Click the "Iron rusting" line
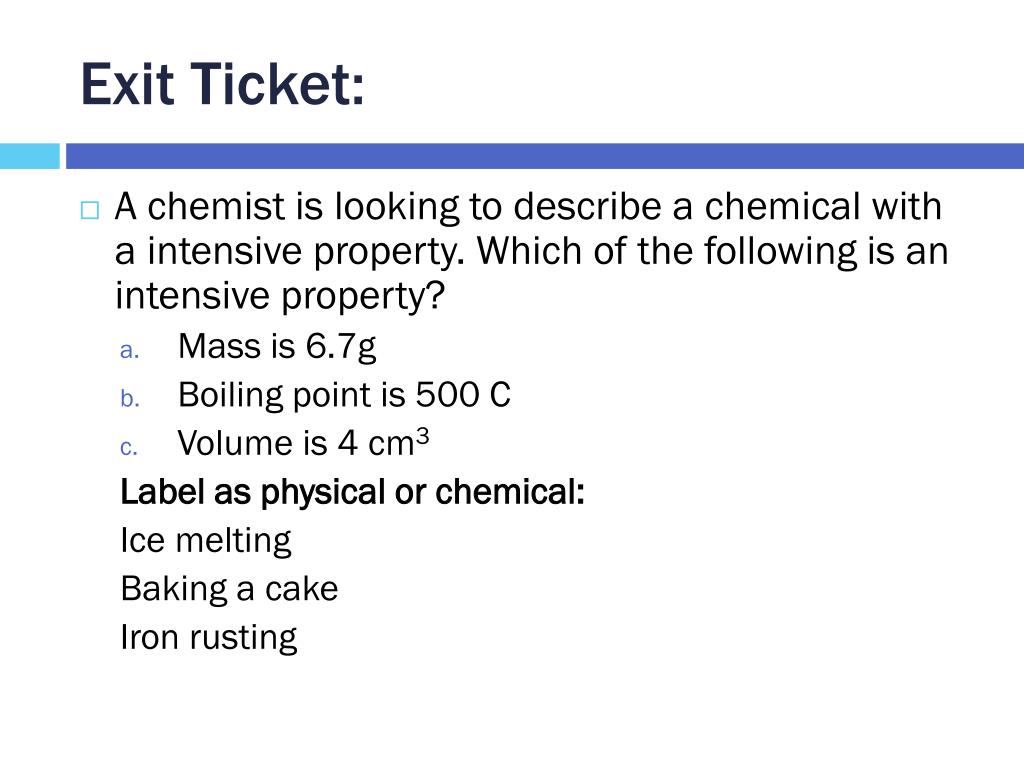Screen dimensions: 1024x768 tap(208, 636)
